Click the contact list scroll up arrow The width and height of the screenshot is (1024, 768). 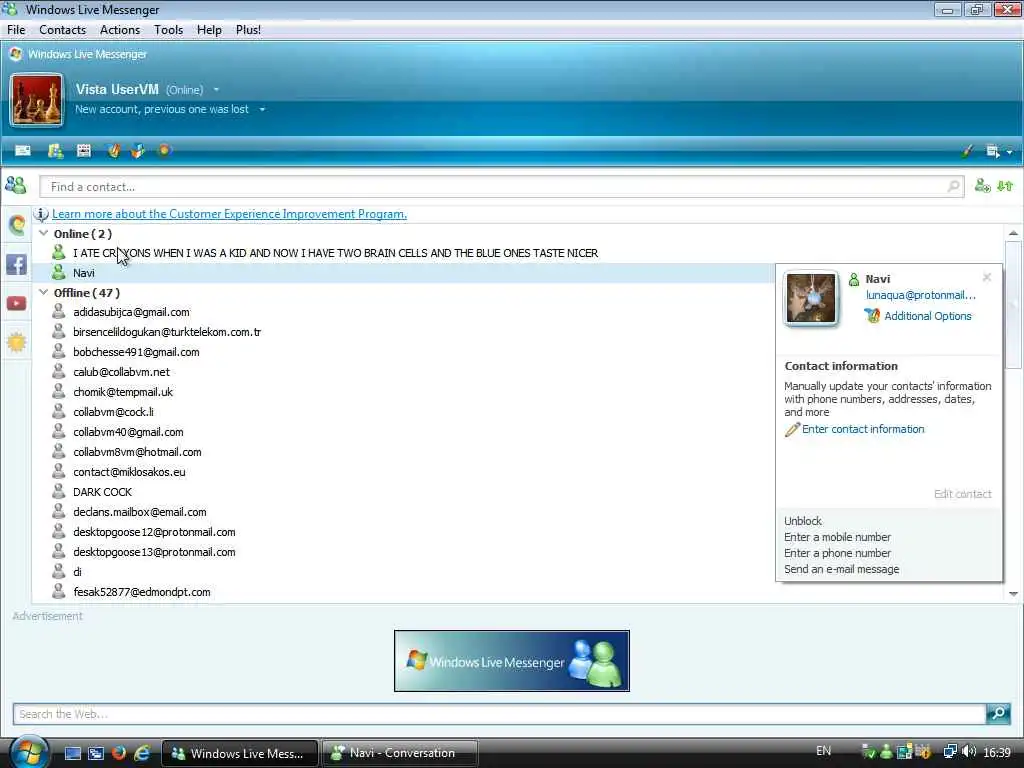[x=1013, y=233]
